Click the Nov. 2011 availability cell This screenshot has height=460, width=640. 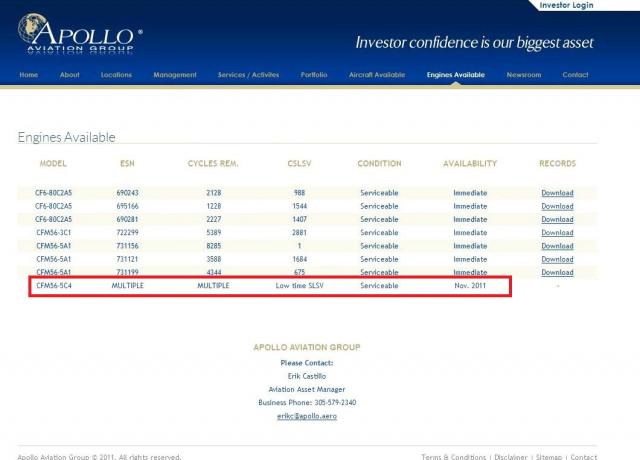coord(470,285)
